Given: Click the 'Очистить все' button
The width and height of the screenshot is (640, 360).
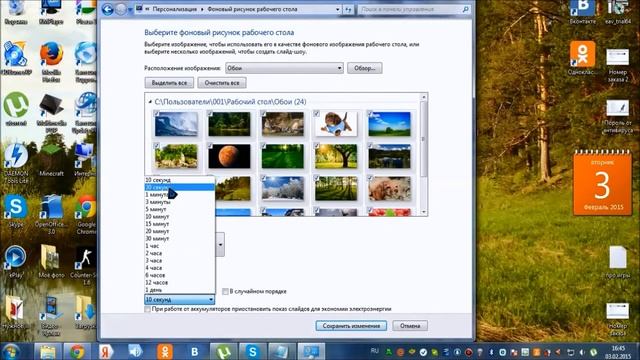Looking at the screenshot, I should point(222,83).
